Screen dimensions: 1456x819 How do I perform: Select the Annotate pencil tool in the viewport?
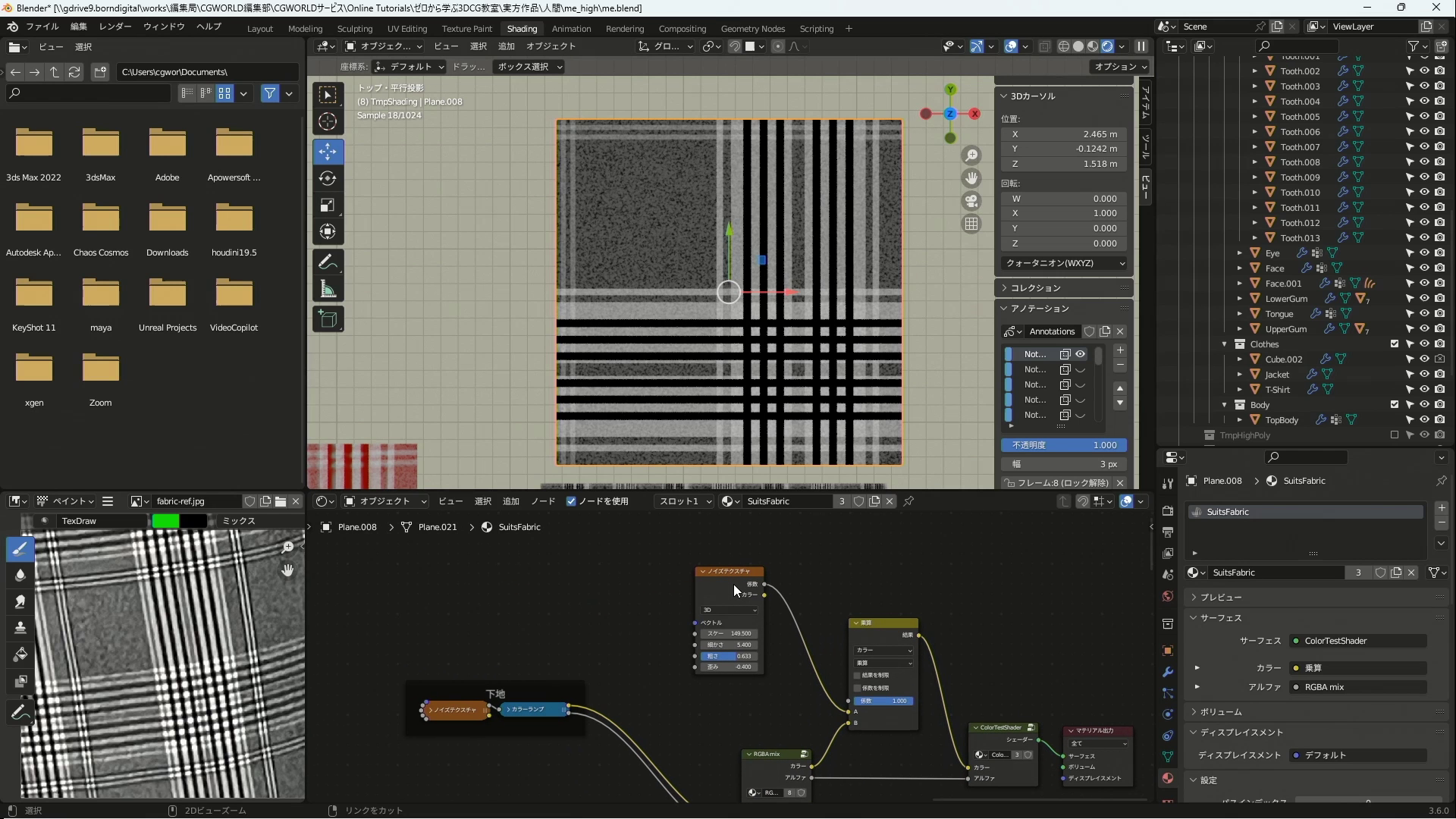(x=328, y=262)
